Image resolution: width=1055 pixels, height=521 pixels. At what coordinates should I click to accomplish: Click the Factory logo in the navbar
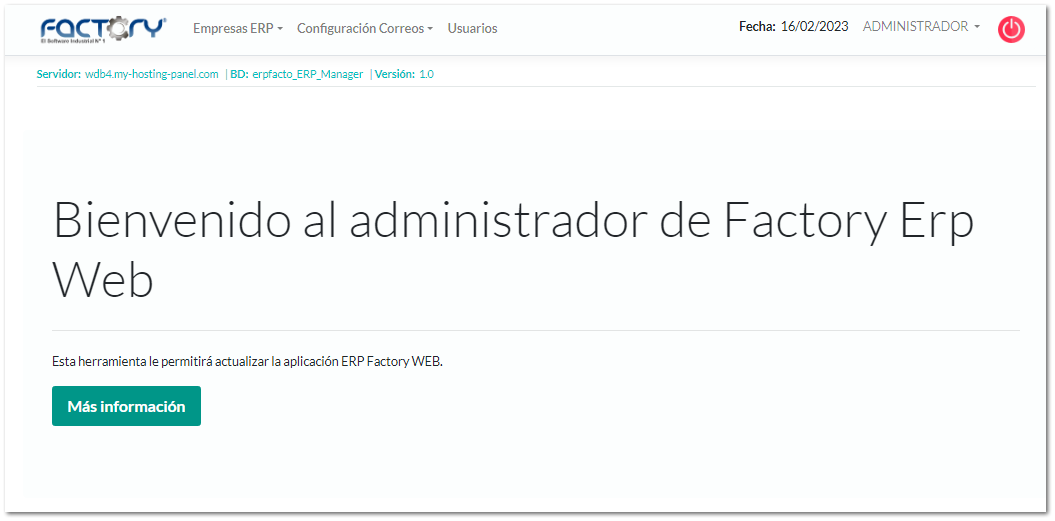103,29
